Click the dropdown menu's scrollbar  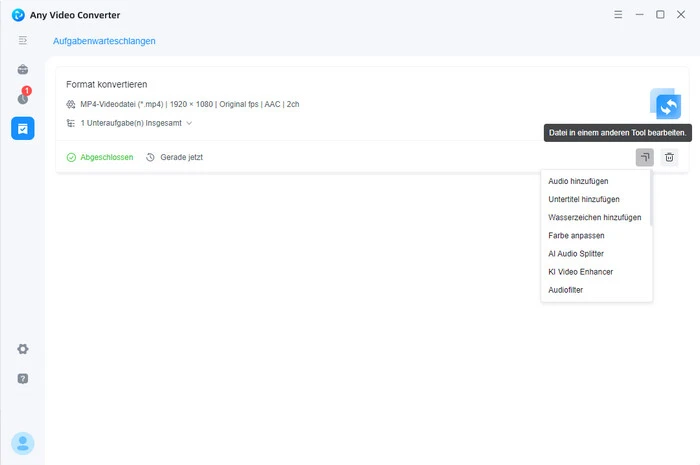(651, 200)
